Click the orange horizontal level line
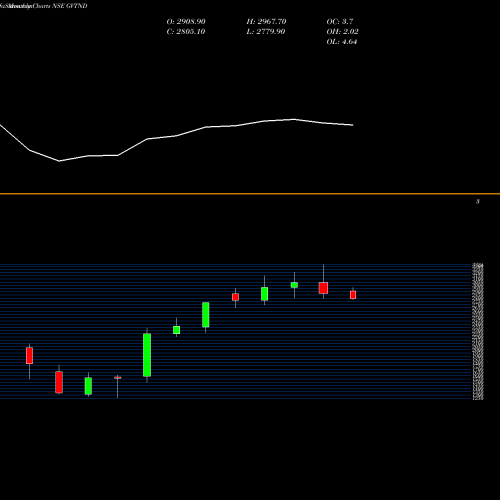500x500 pixels. [250, 194]
